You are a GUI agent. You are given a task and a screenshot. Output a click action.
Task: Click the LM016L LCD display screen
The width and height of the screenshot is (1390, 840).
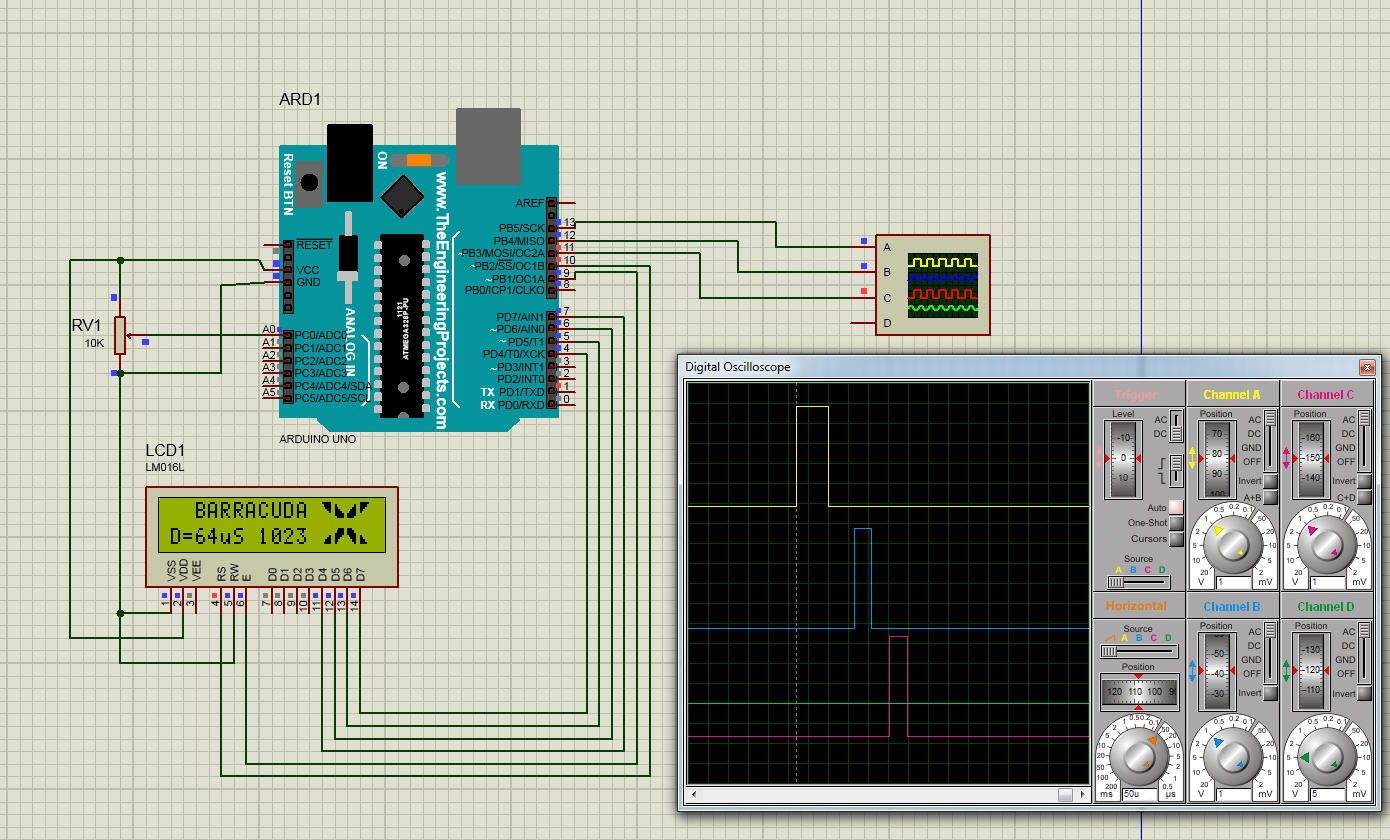pos(271,524)
